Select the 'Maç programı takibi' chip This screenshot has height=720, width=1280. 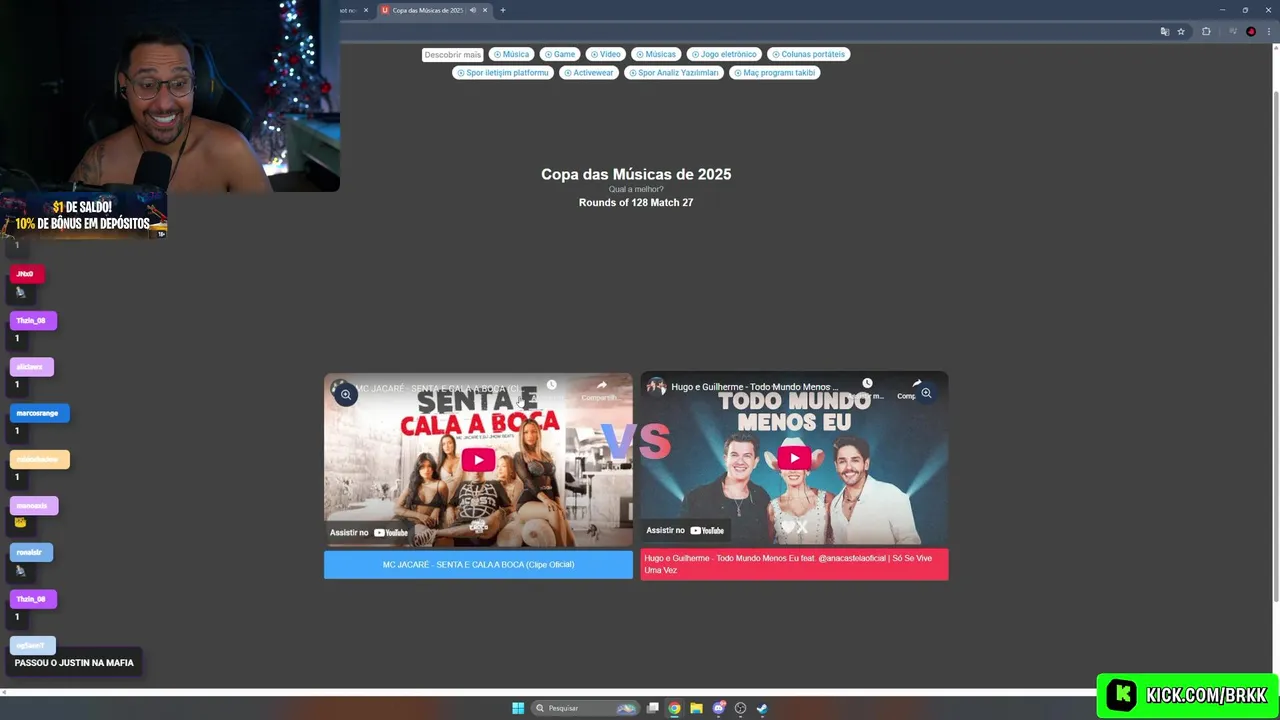tap(774, 72)
